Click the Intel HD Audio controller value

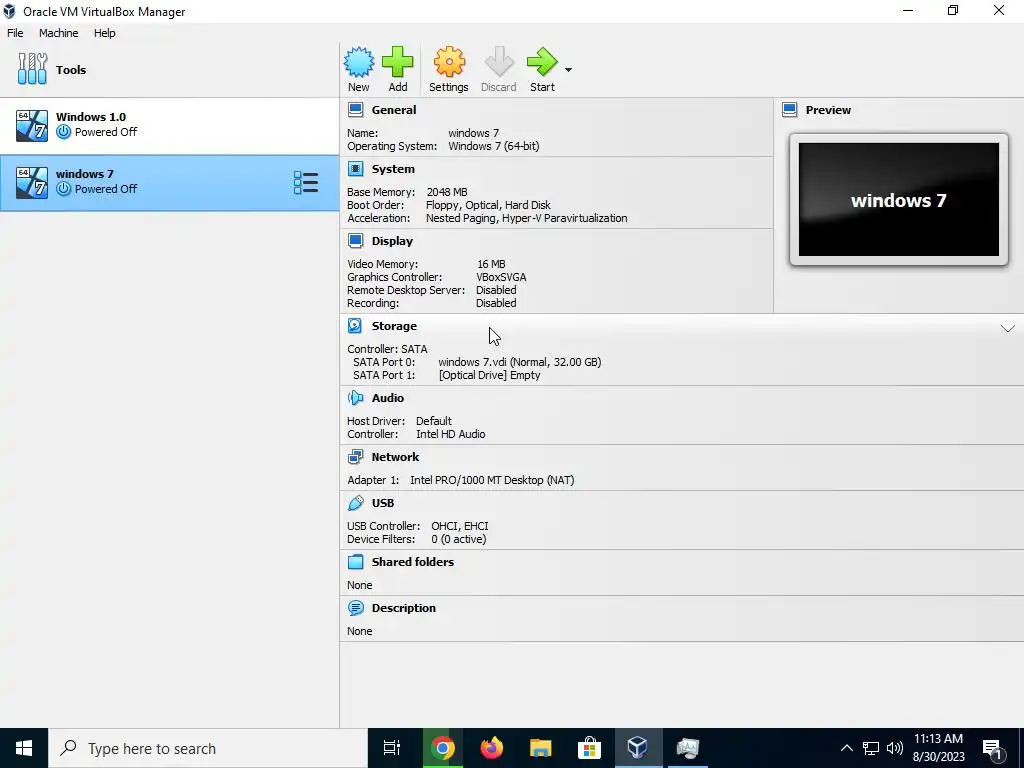pos(451,434)
